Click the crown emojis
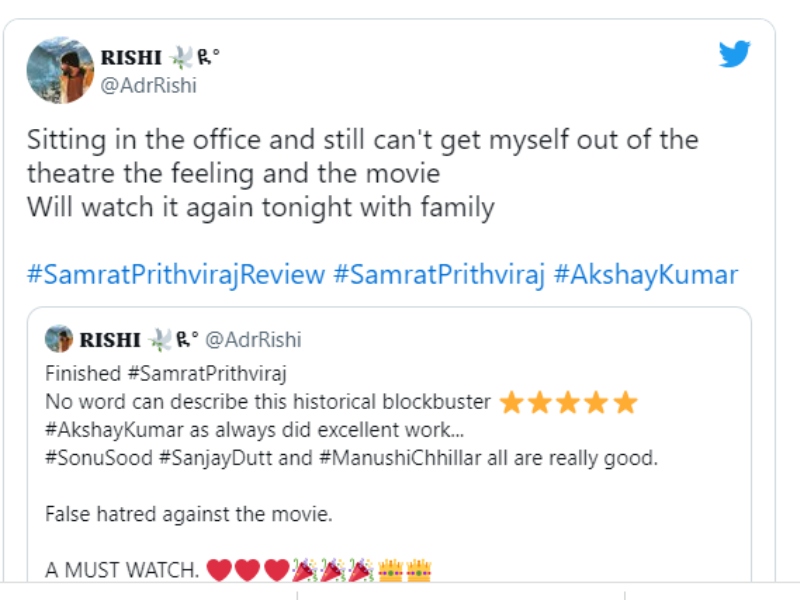This screenshot has height=600, width=800. click(405, 571)
